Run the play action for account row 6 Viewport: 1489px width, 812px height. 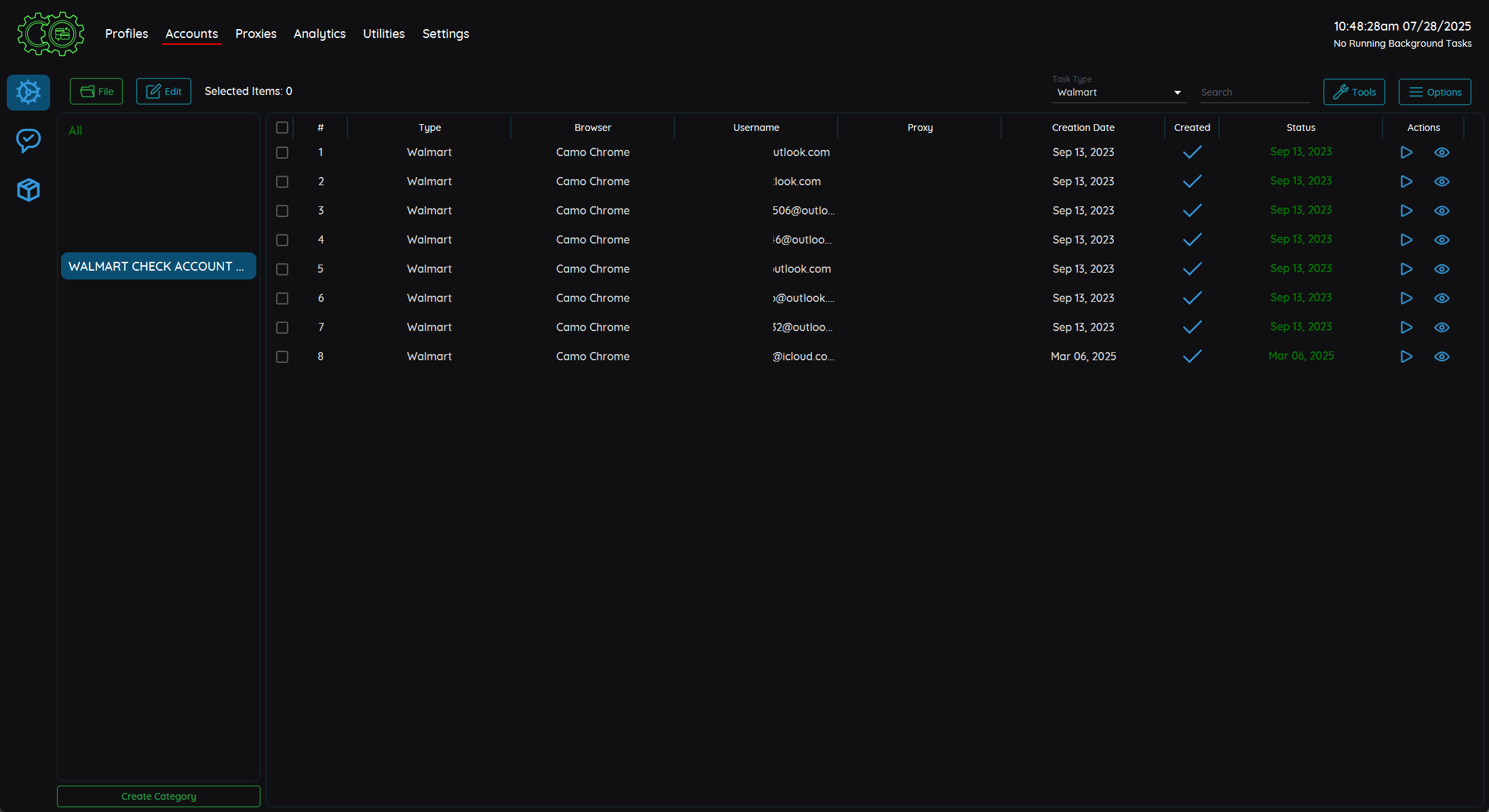[x=1406, y=298]
